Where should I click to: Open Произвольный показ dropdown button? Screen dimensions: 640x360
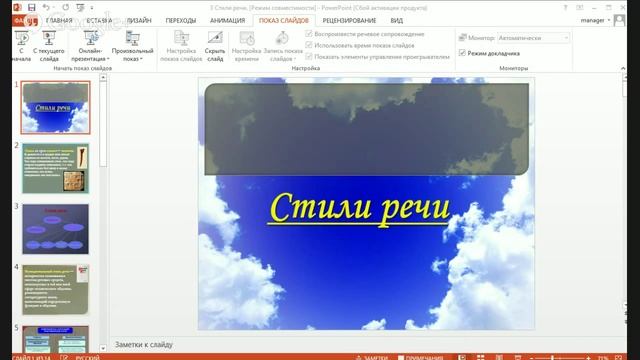(133, 46)
